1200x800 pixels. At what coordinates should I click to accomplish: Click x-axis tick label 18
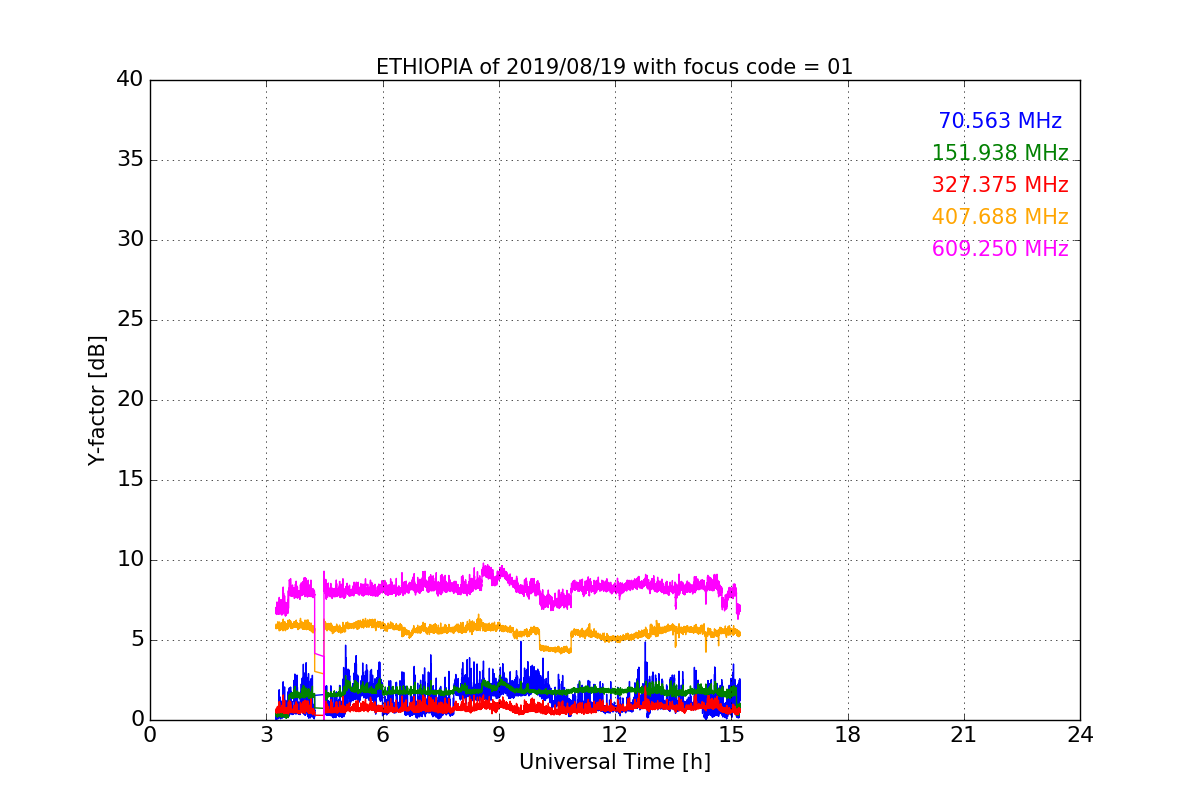pyautogui.click(x=848, y=734)
